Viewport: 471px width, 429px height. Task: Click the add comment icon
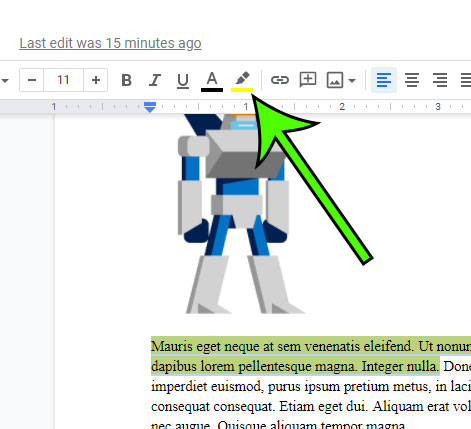point(308,80)
